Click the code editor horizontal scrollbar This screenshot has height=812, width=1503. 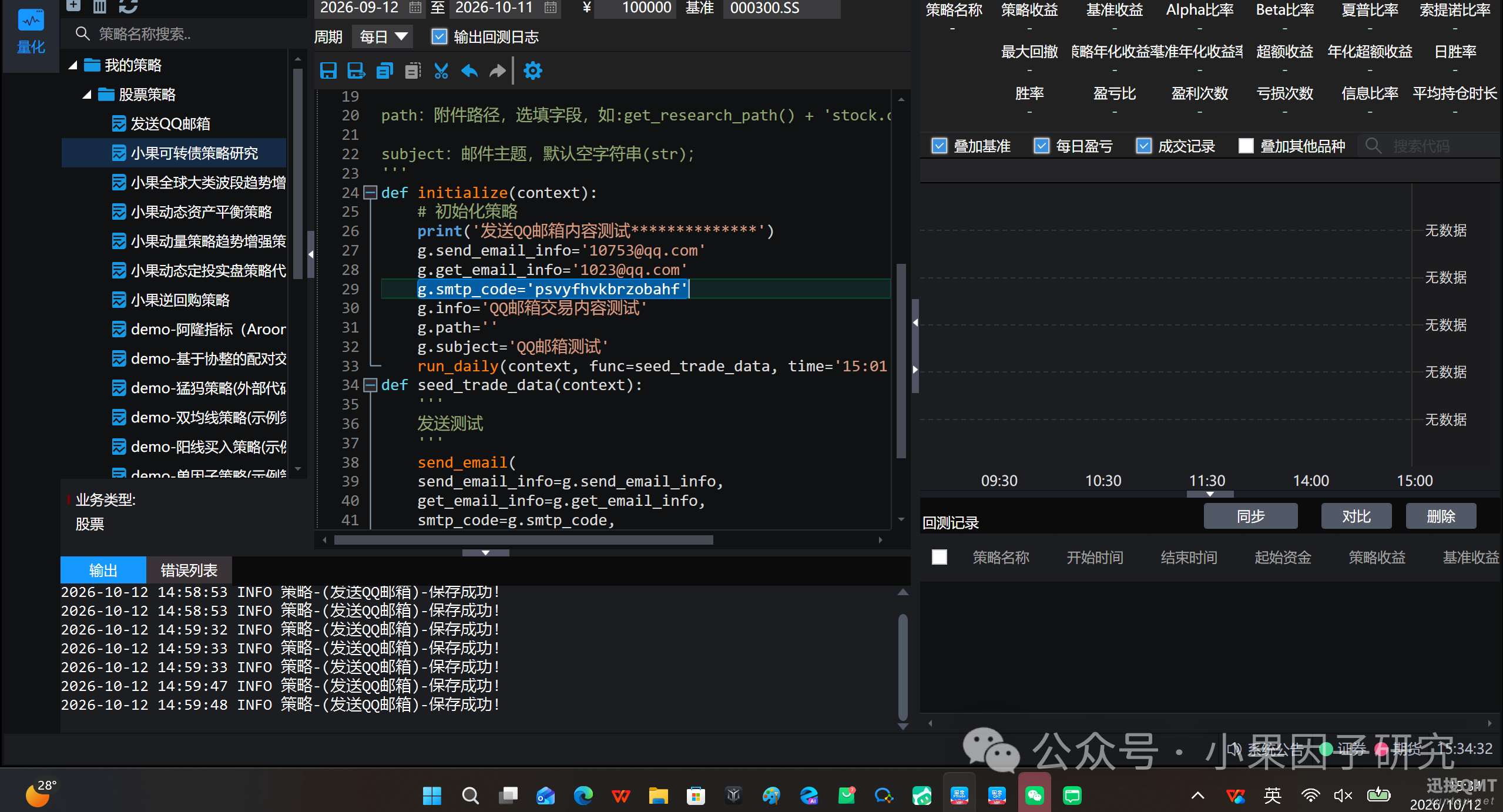(524, 540)
